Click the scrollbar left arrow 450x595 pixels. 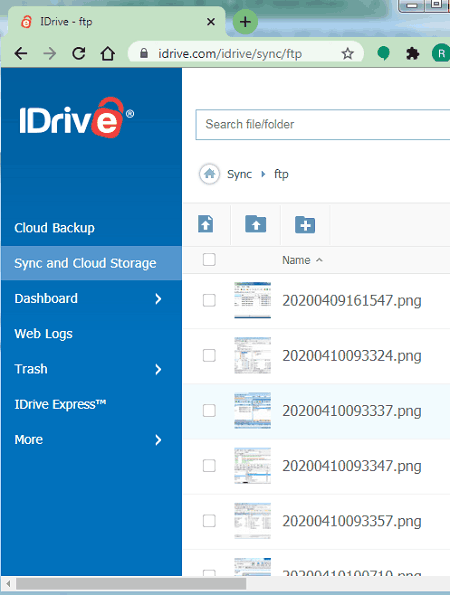tap(7, 584)
